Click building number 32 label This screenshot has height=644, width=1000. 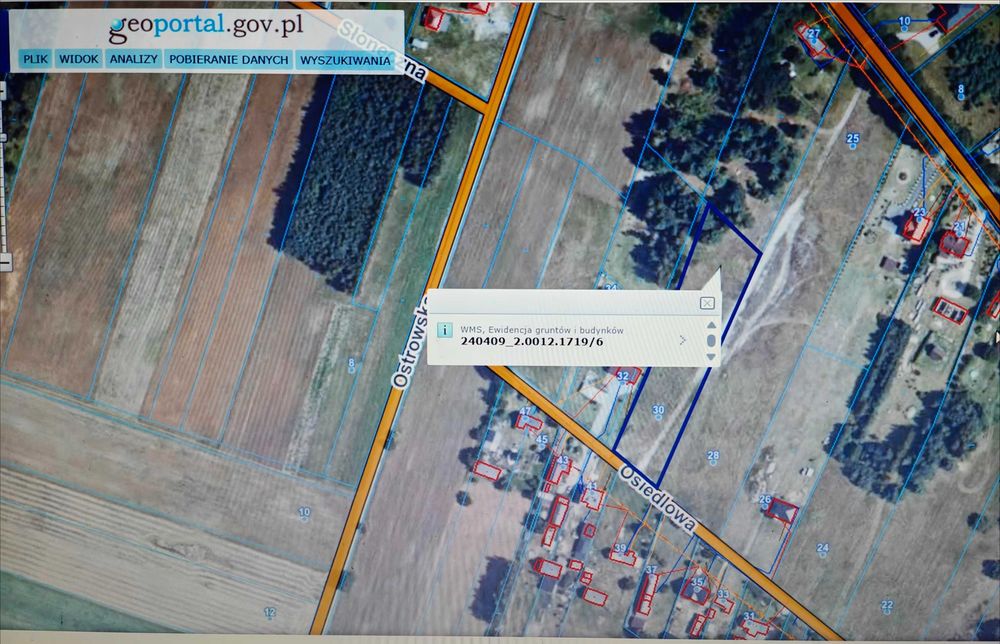622,376
